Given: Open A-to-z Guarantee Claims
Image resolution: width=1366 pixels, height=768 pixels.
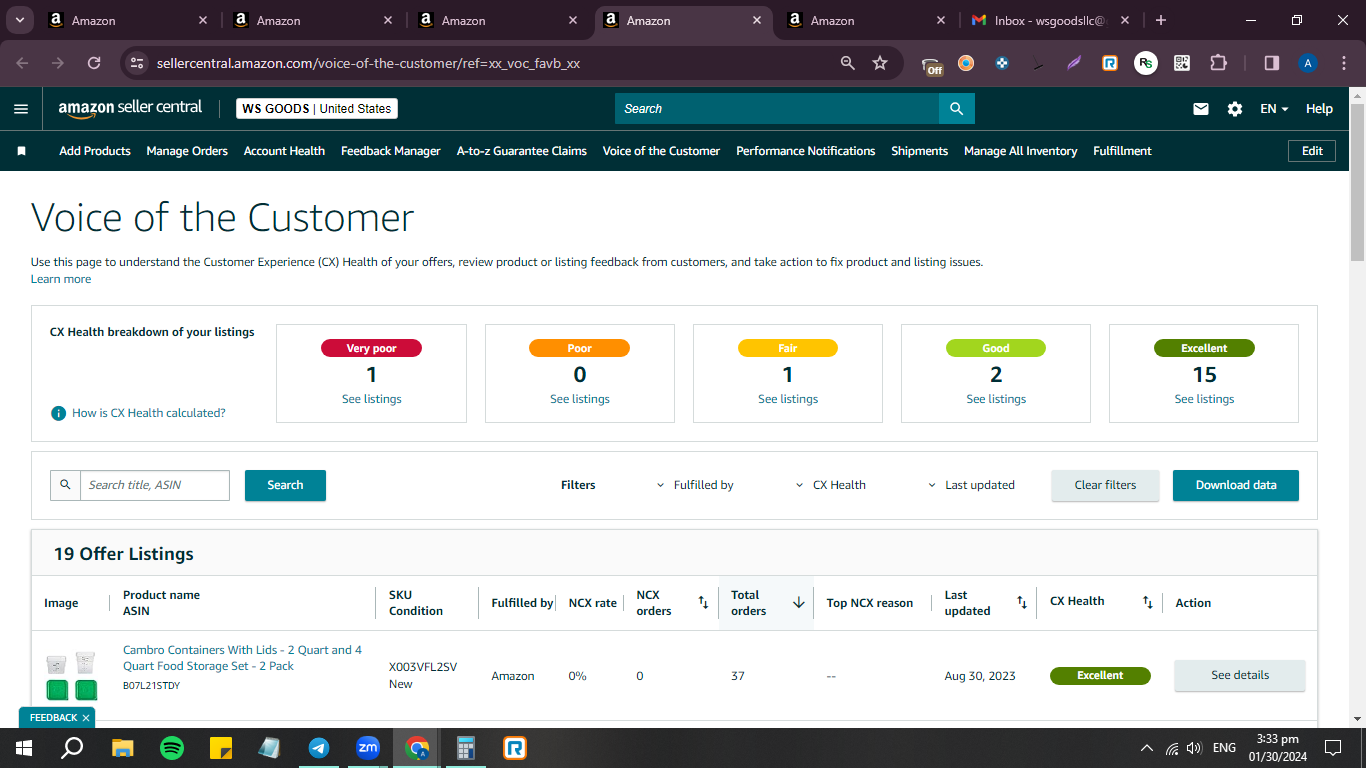Looking at the screenshot, I should pyautogui.click(x=522, y=151).
